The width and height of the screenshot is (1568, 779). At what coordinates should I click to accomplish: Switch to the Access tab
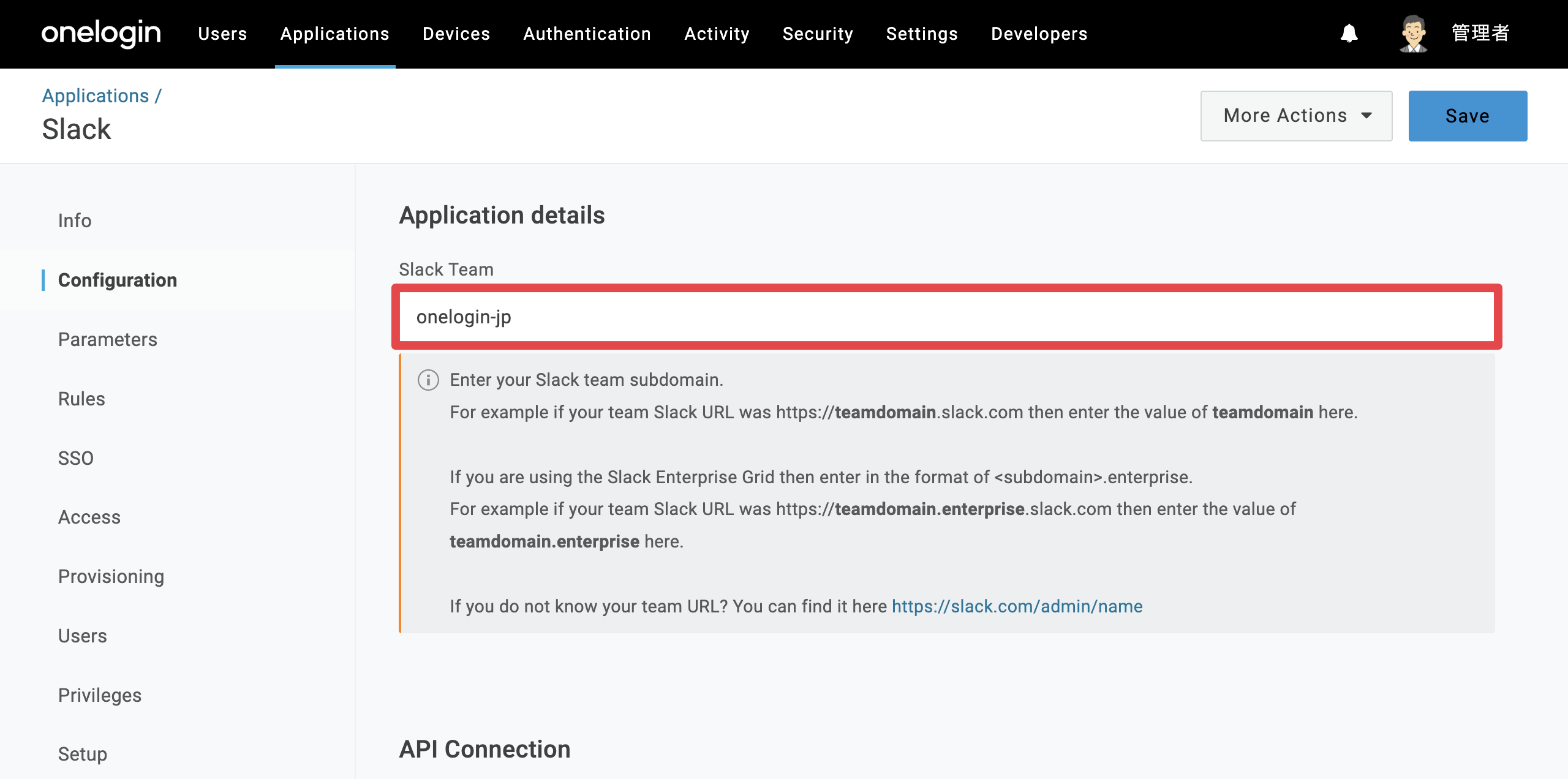pos(89,517)
